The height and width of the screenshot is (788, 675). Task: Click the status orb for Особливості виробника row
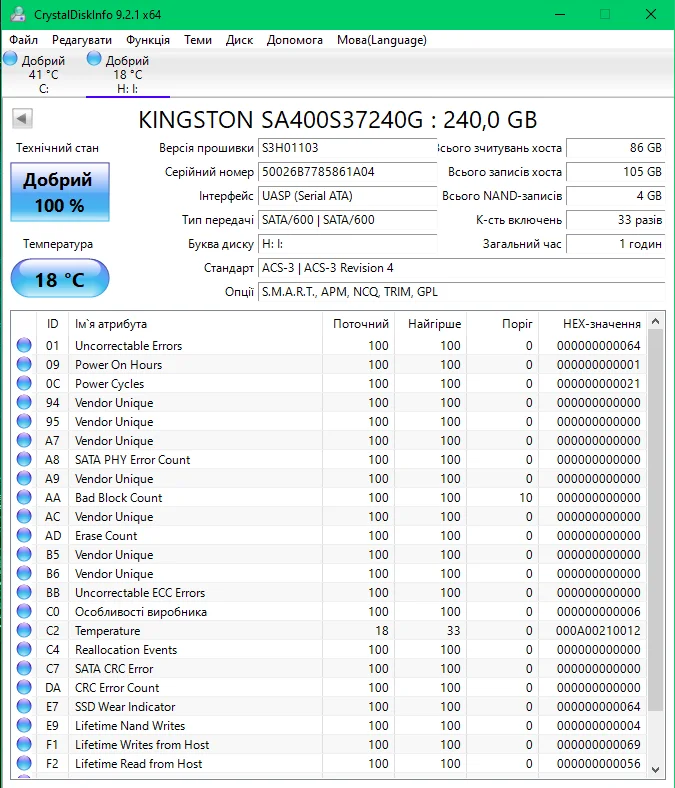pyautogui.click(x=24, y=612)
